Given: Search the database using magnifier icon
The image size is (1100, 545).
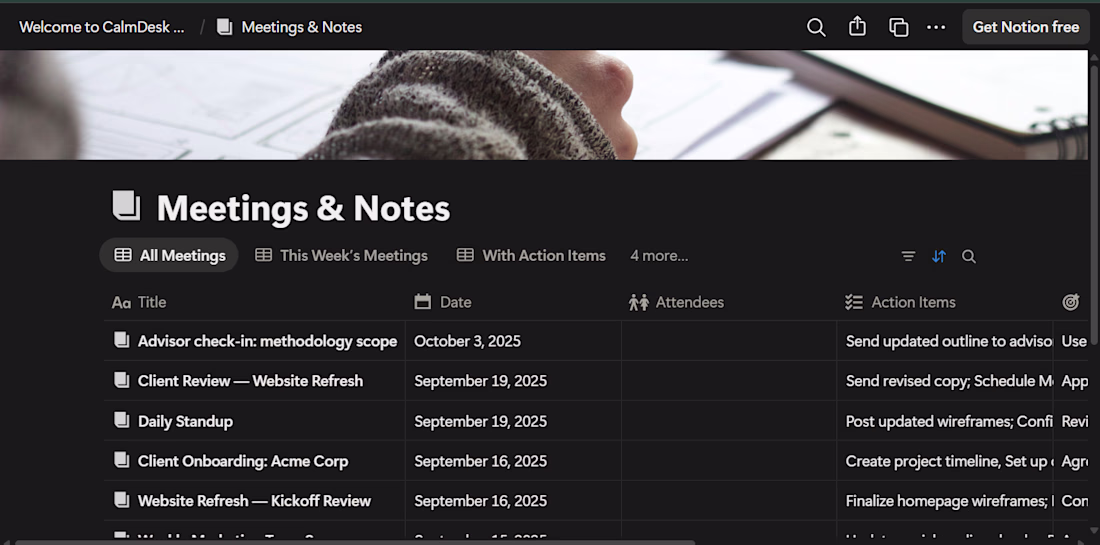Looking at the screenshot, I should click(x=968, y=256).
